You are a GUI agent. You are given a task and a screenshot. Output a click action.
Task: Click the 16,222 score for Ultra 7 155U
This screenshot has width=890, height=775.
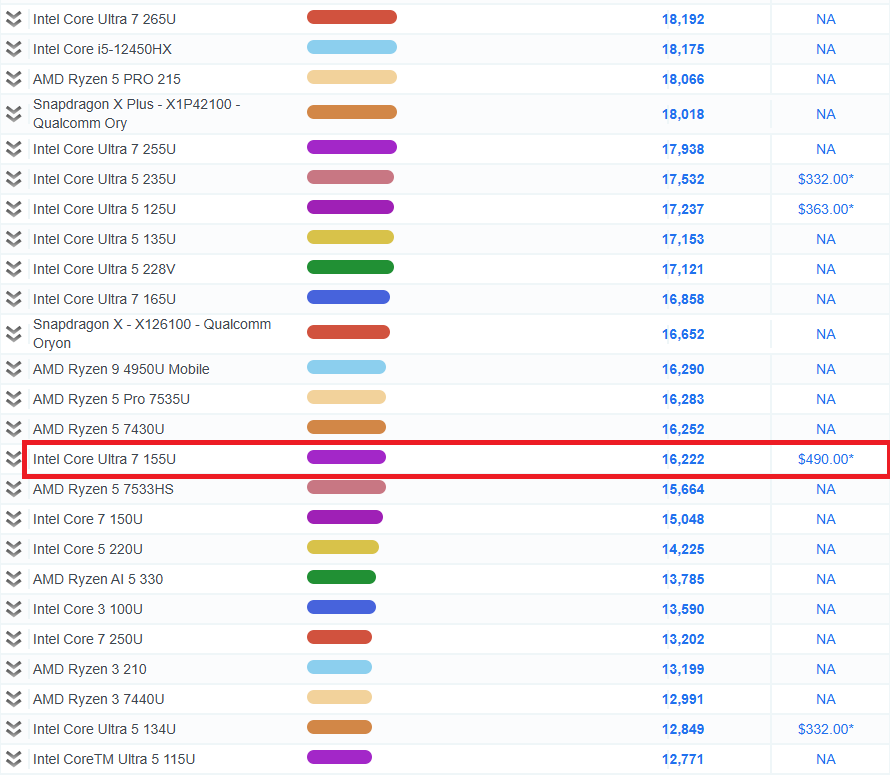[x=683, y=459]
